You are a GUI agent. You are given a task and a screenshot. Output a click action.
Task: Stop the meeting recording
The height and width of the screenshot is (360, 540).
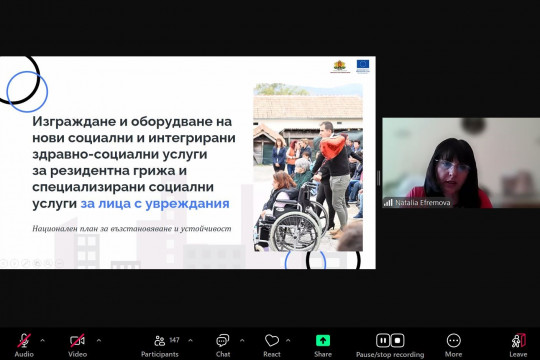pos(397,341)
